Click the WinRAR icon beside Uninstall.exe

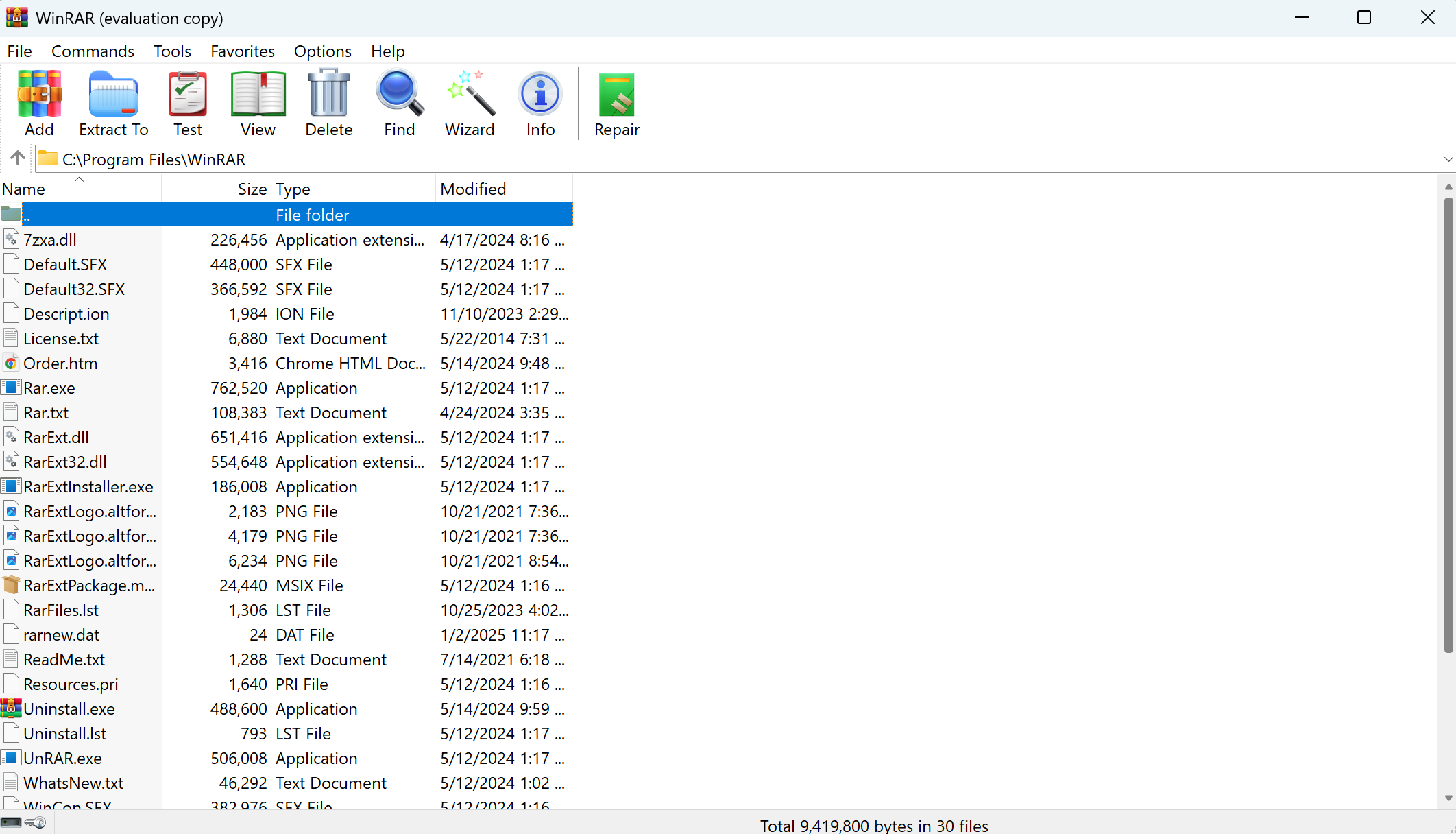11,708
